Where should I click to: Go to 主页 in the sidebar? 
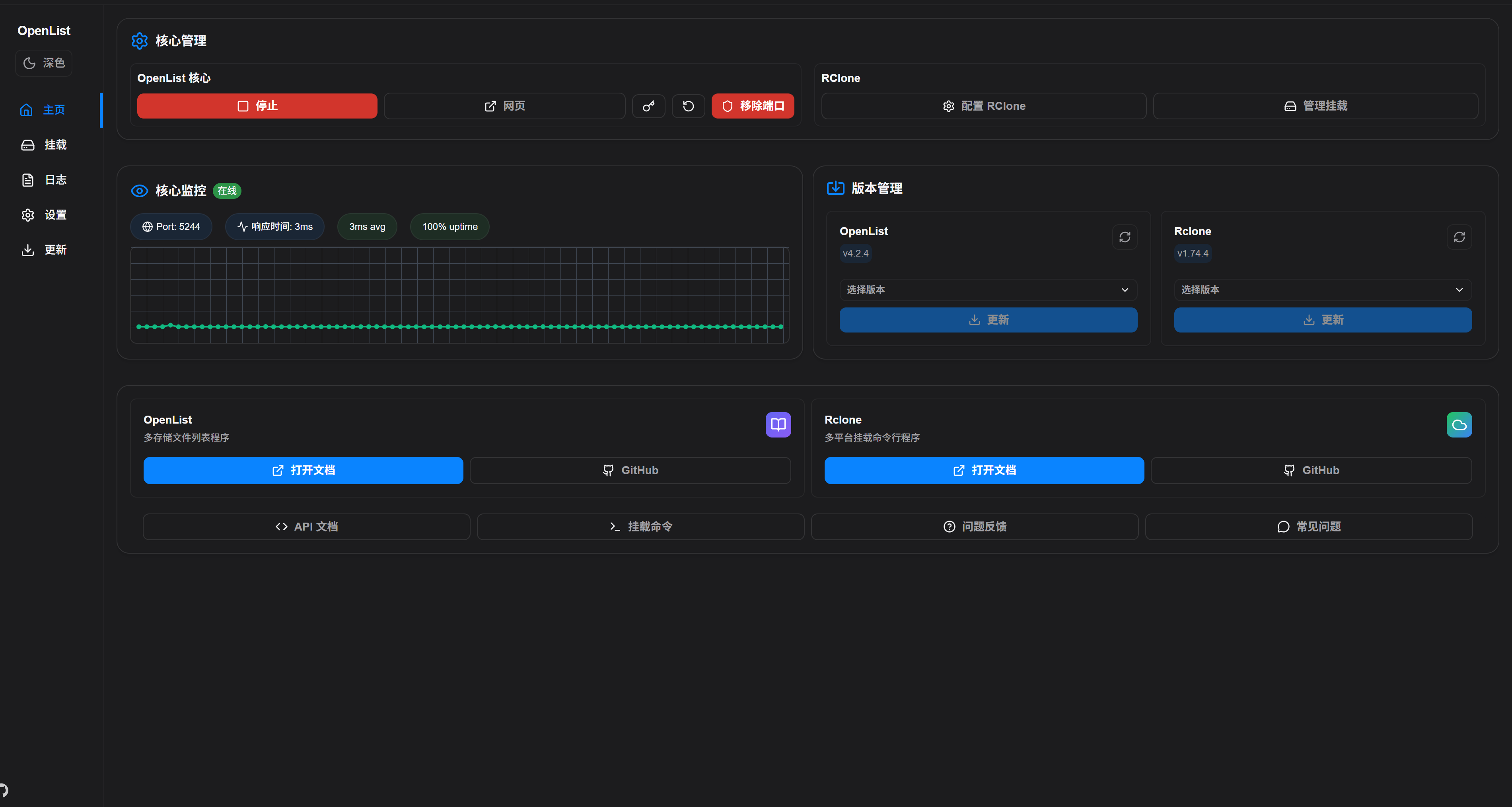coord(52,110)
